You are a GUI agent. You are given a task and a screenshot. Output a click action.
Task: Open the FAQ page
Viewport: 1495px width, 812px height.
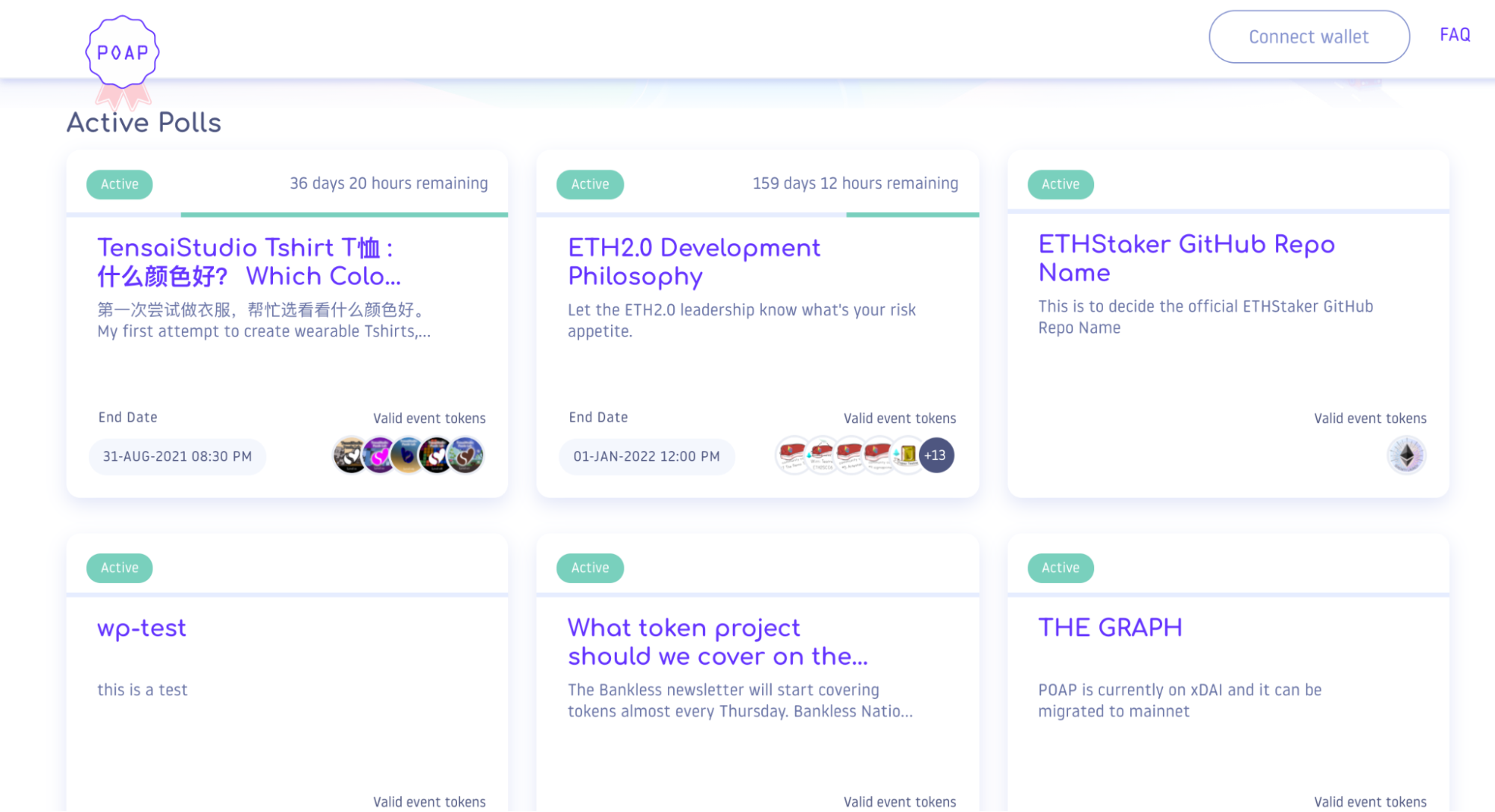1455,35
